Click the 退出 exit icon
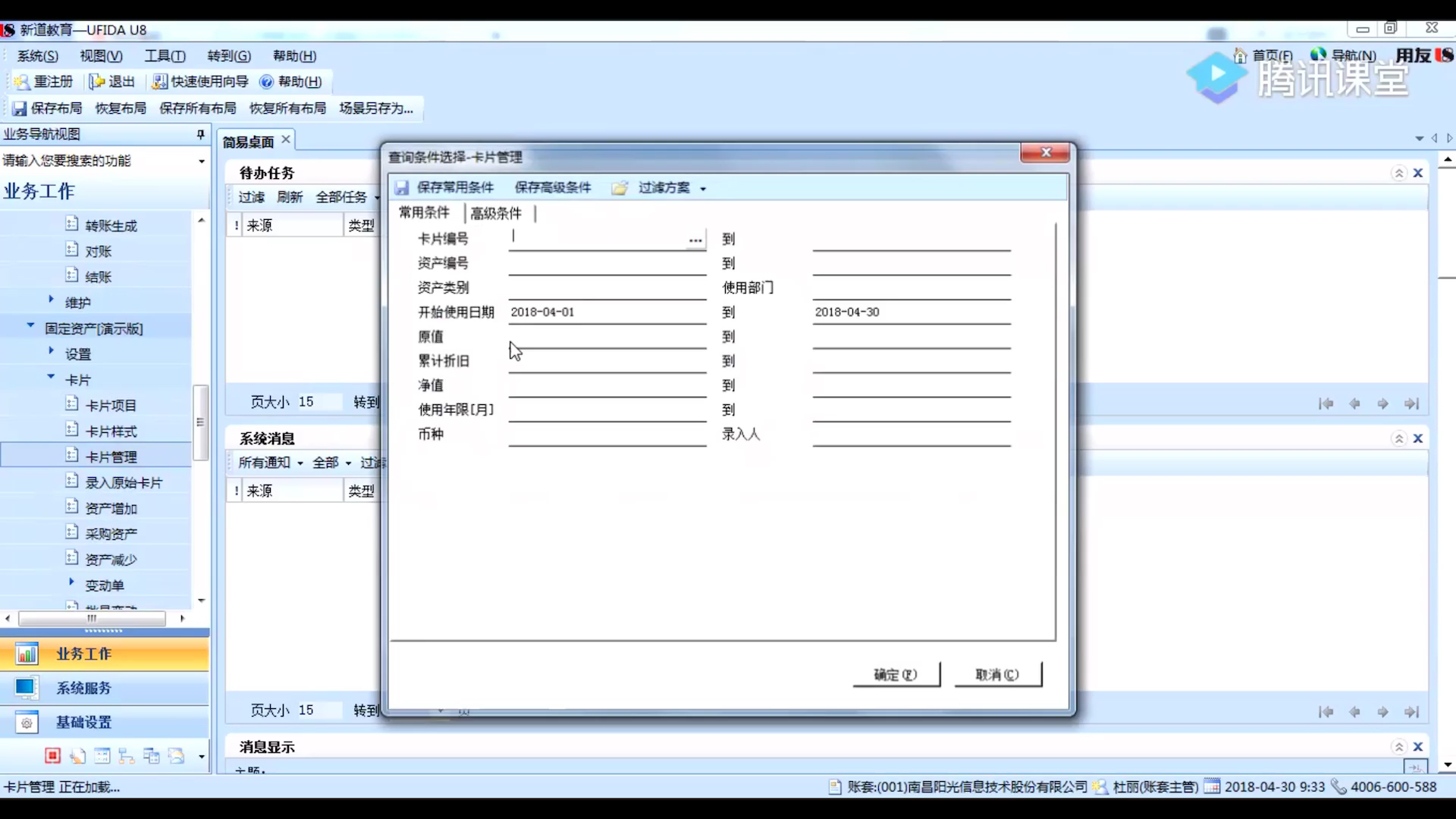 click(97, 82)
